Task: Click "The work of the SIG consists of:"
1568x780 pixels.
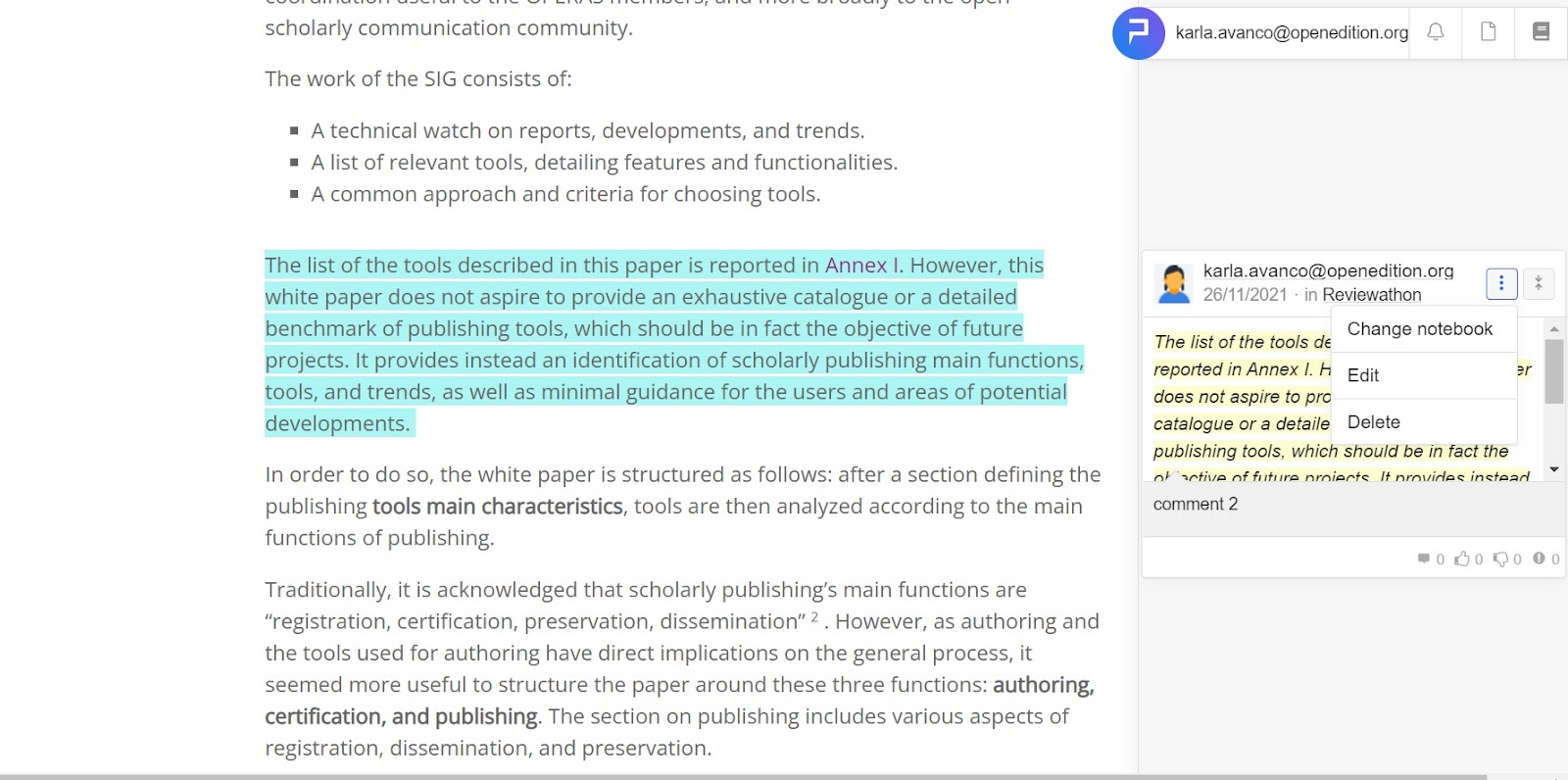Action: (418, 79)
